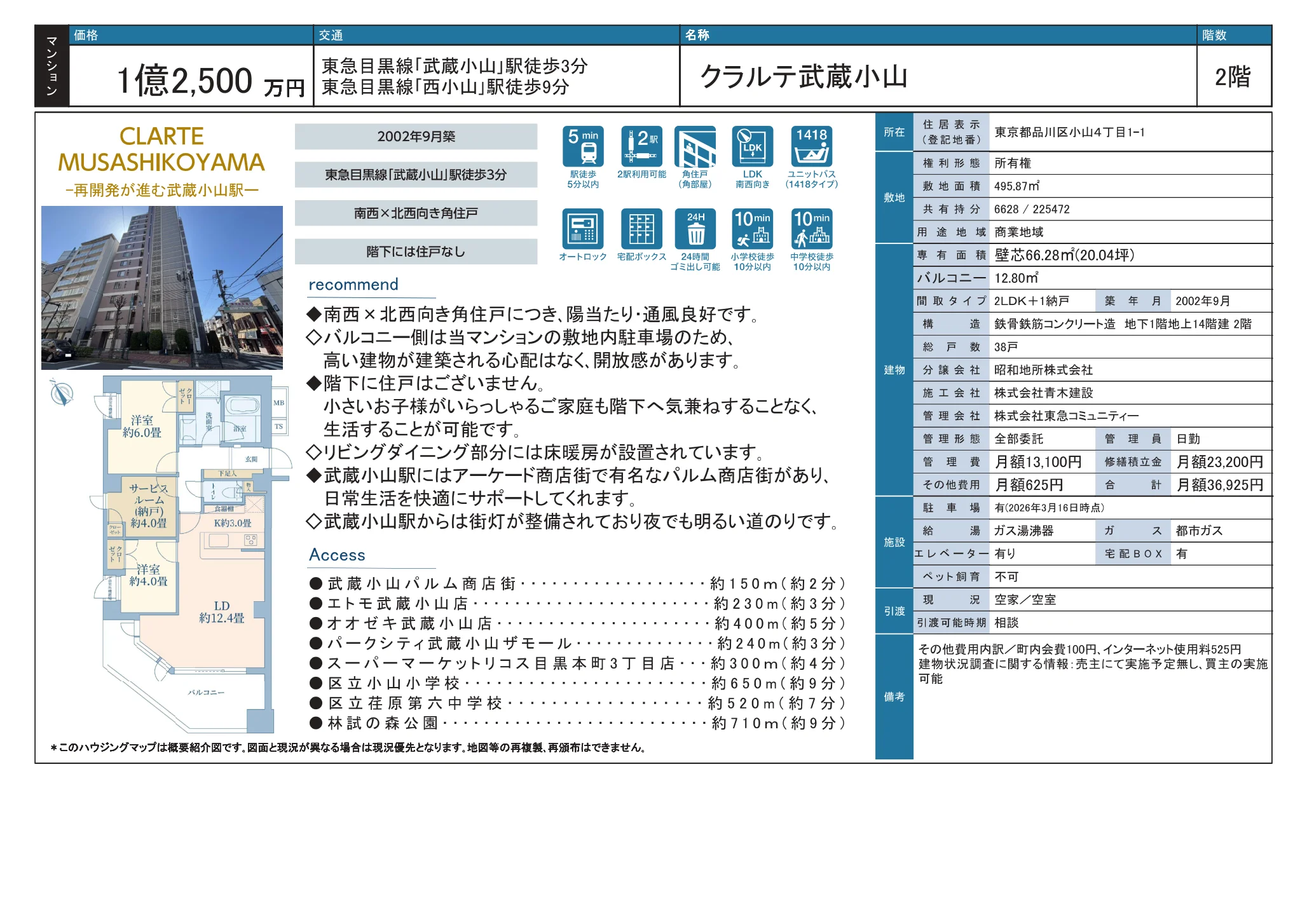
Task: Click the layout value 2LDK+1納戸
Action: pos(1032,301)
